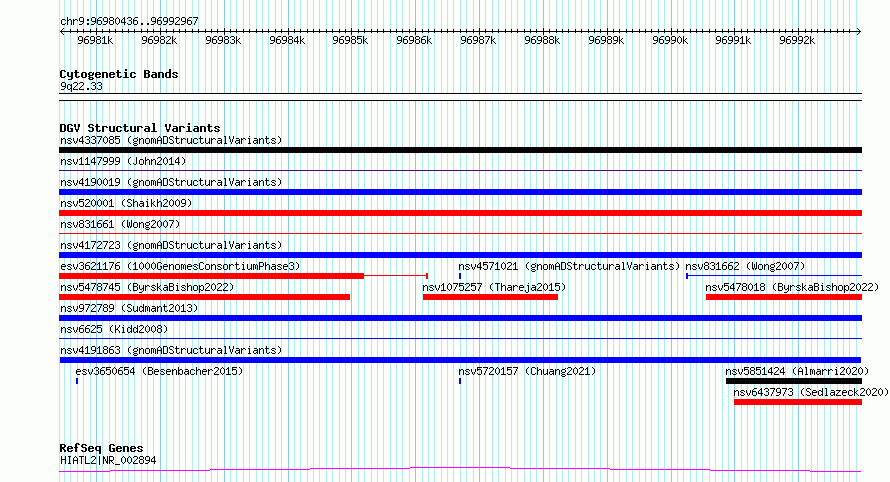Select the blue nsv4191863 variant bar
This screenshot has width=890, height=482.
pos(460,360)
